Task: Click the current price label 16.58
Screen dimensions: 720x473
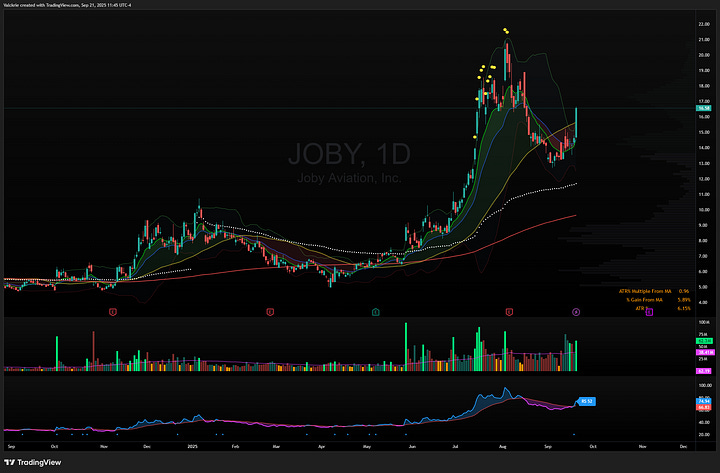Action: pos(703,108)
